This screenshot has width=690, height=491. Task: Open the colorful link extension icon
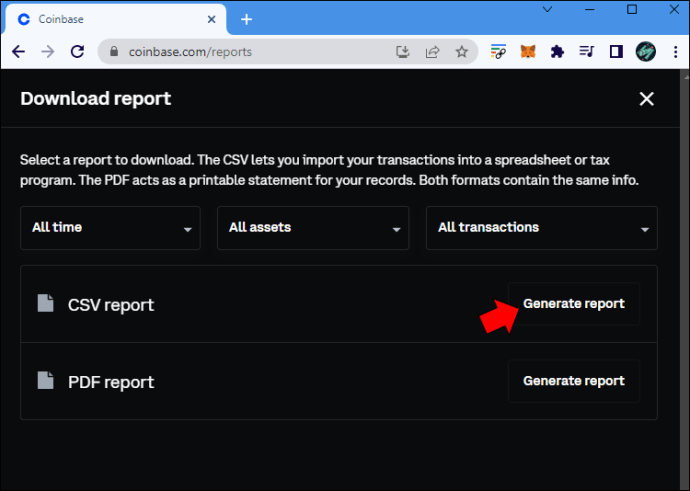(x=498, y=52)
